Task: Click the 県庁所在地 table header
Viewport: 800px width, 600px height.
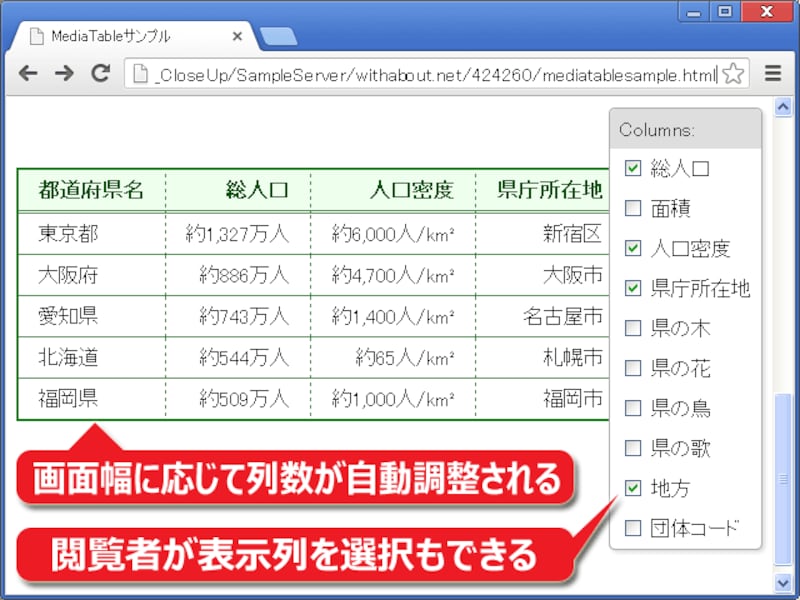Action: [x=542, y=190]
